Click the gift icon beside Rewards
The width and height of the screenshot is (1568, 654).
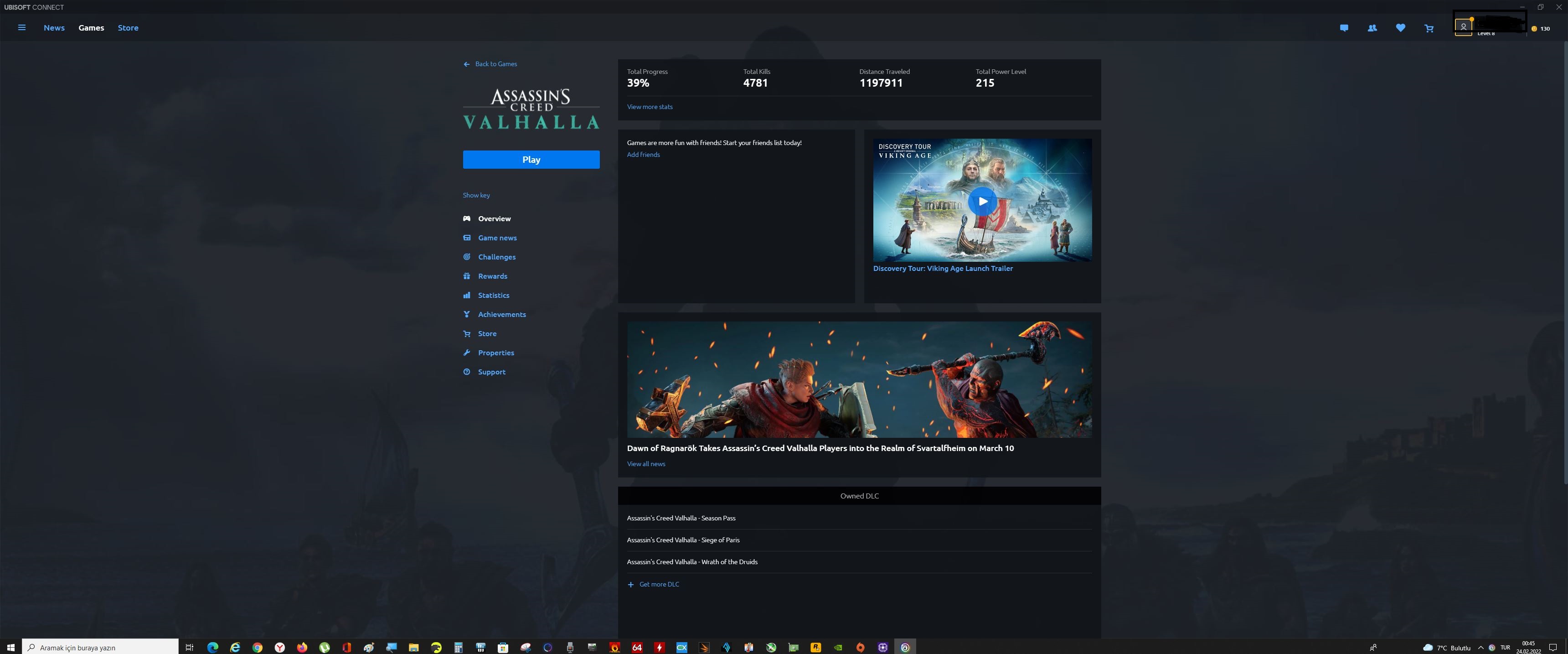click(x=466, y=276)
